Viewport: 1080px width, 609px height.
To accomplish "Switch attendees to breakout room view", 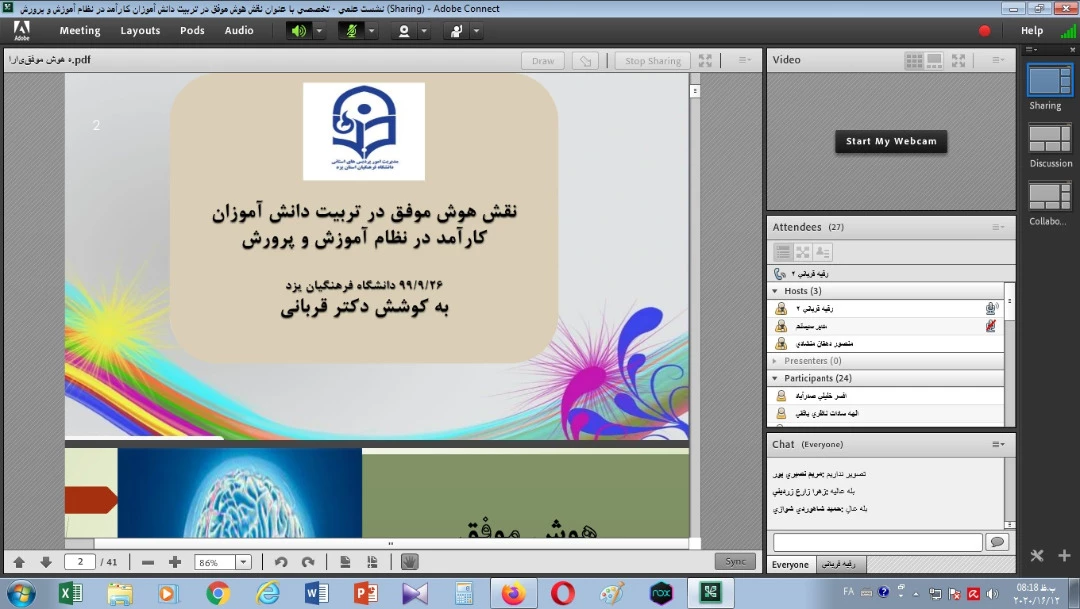I will click(803, 252).
